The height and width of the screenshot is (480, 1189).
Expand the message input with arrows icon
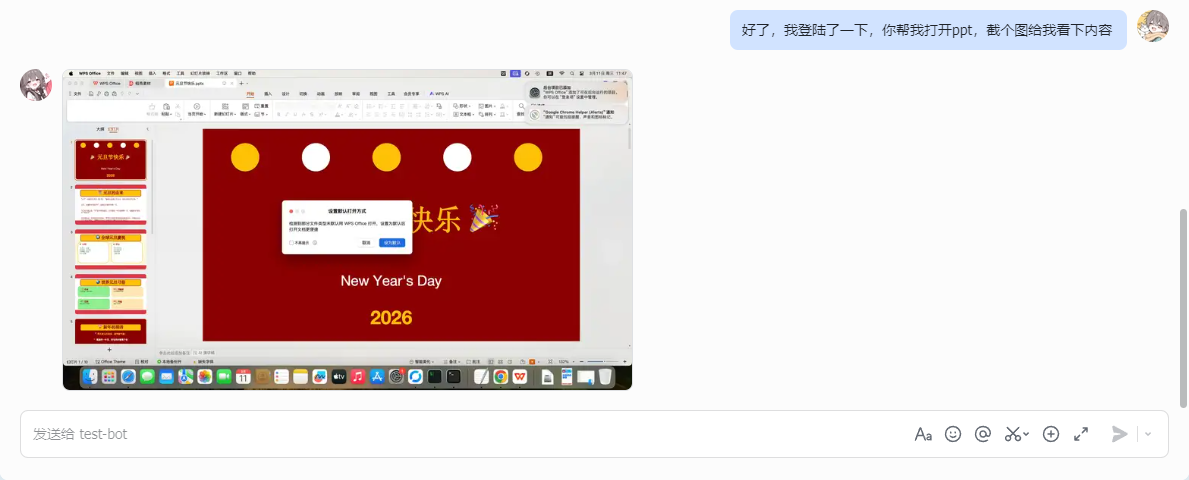pos(1081,434)
